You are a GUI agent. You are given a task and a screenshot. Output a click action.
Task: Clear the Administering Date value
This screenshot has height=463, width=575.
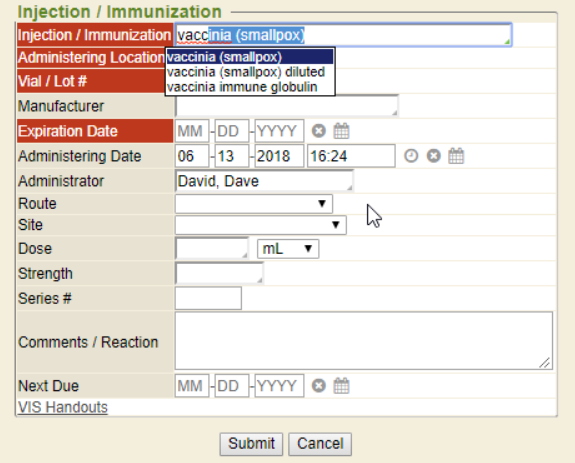pyautogui.click(x=433, y=156)
